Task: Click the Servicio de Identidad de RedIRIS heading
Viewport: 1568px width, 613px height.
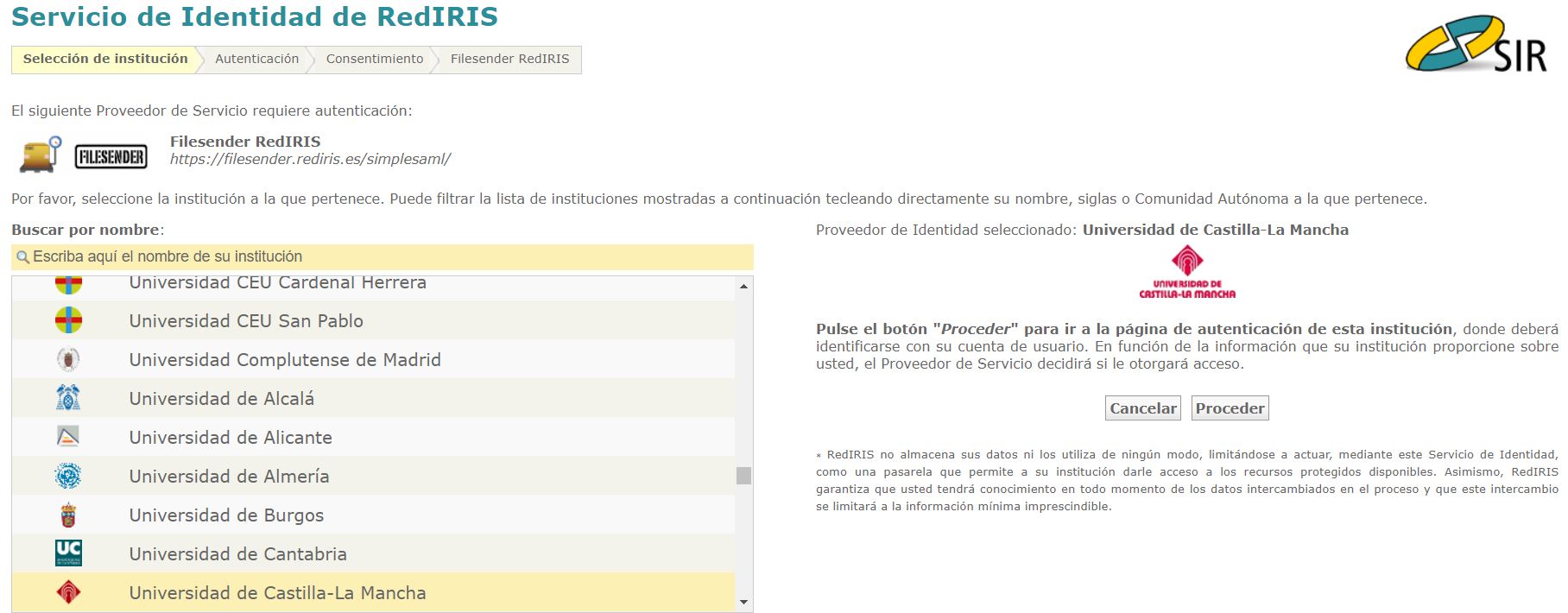Action: tap(255, 16)
